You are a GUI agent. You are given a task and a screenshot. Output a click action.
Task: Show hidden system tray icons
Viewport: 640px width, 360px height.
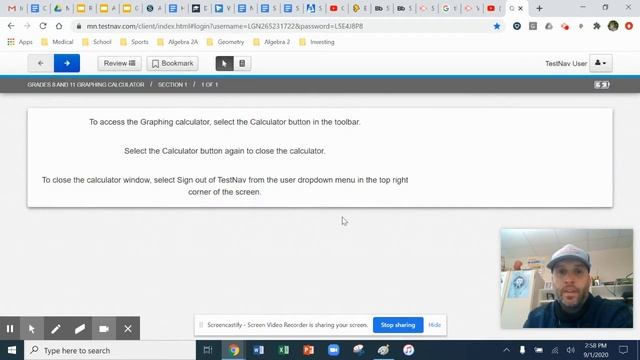[507, 350]
